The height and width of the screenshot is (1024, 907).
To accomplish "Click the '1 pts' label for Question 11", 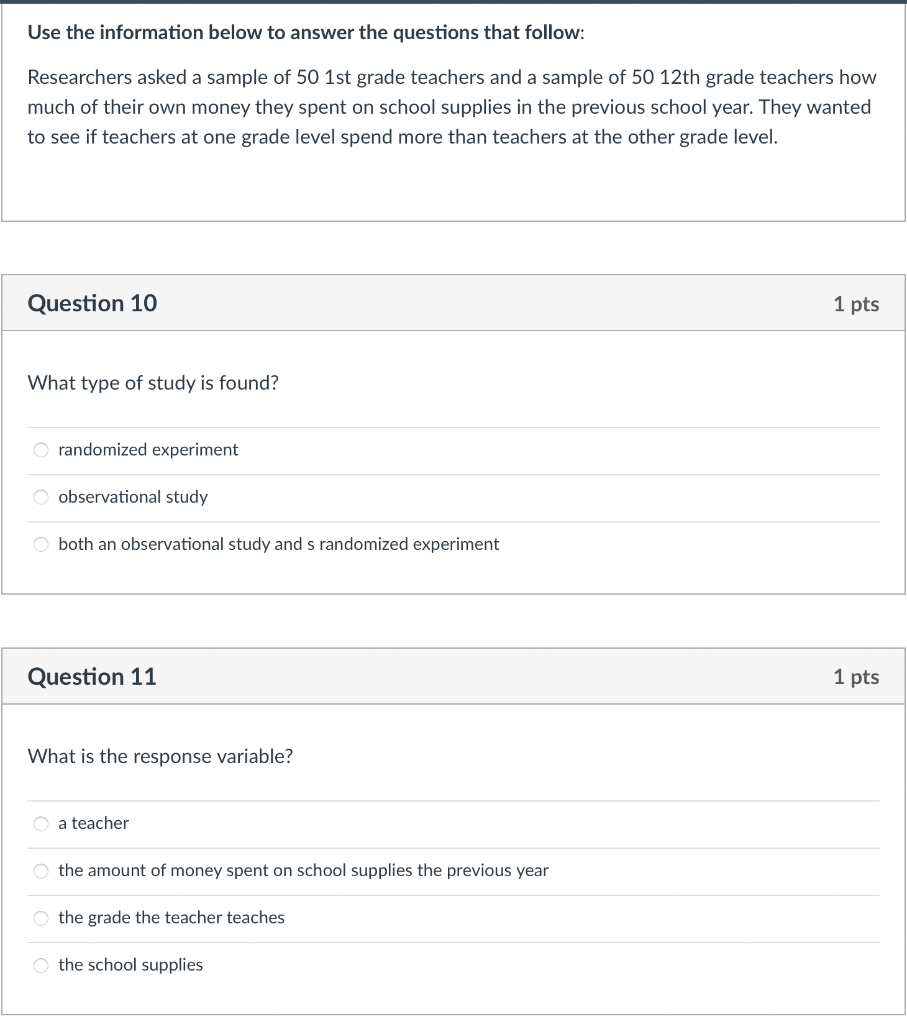I will (856, 677).
